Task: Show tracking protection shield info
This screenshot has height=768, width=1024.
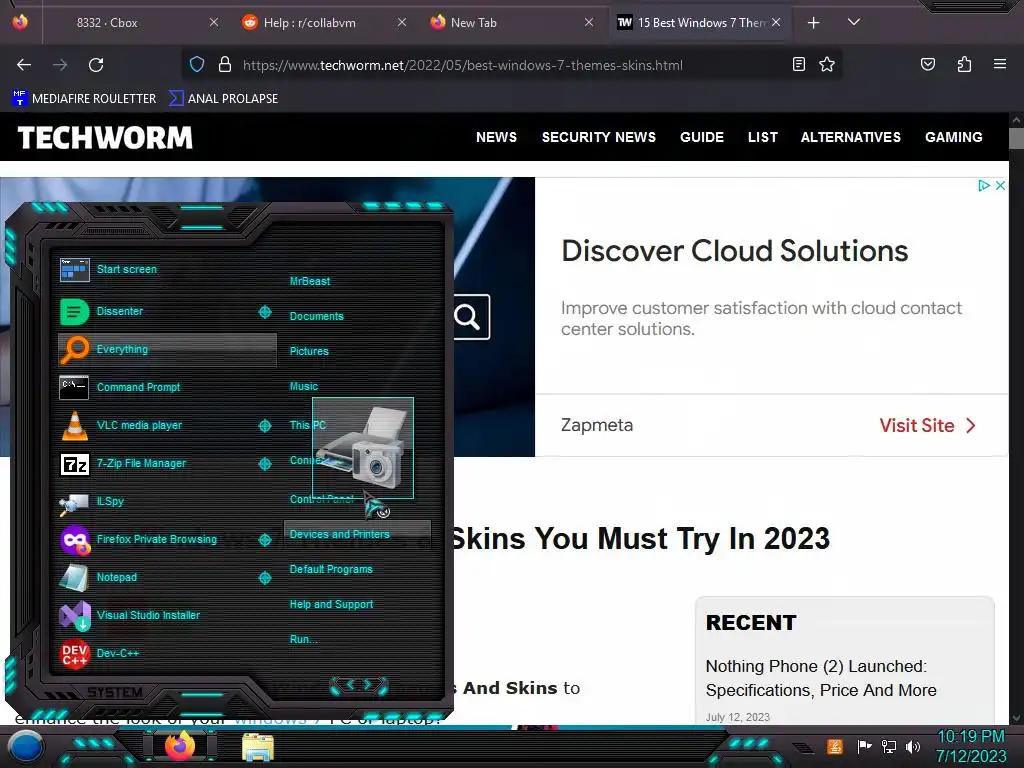Action: 197,64
